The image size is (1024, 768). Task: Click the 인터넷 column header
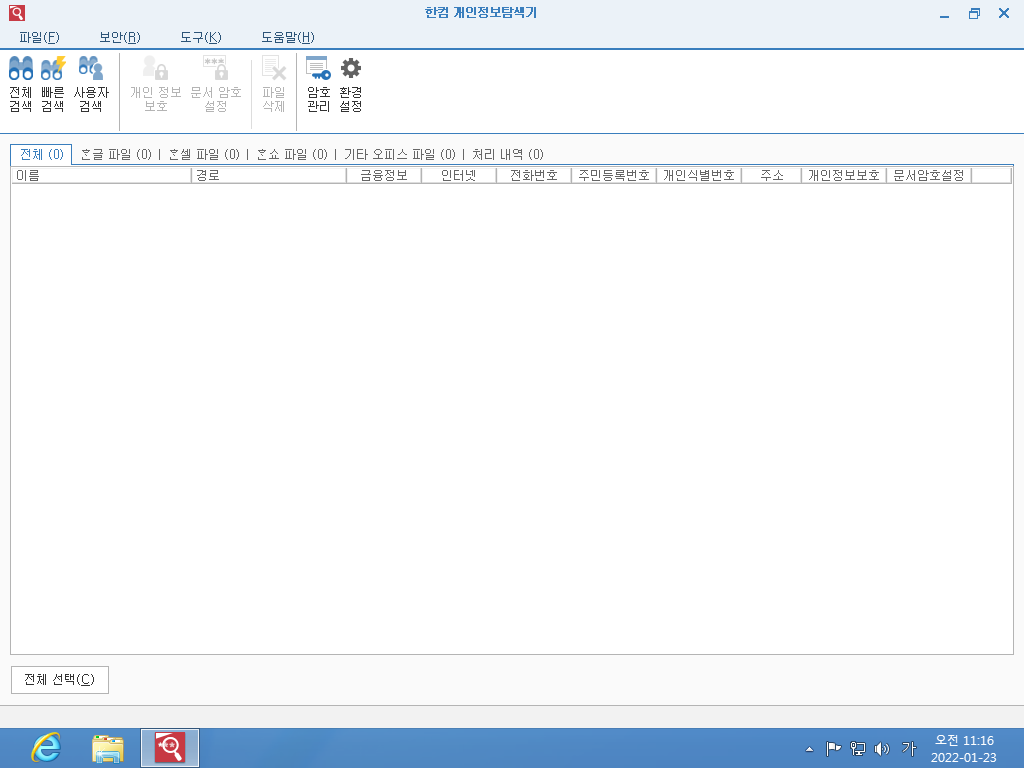[458, 175]
